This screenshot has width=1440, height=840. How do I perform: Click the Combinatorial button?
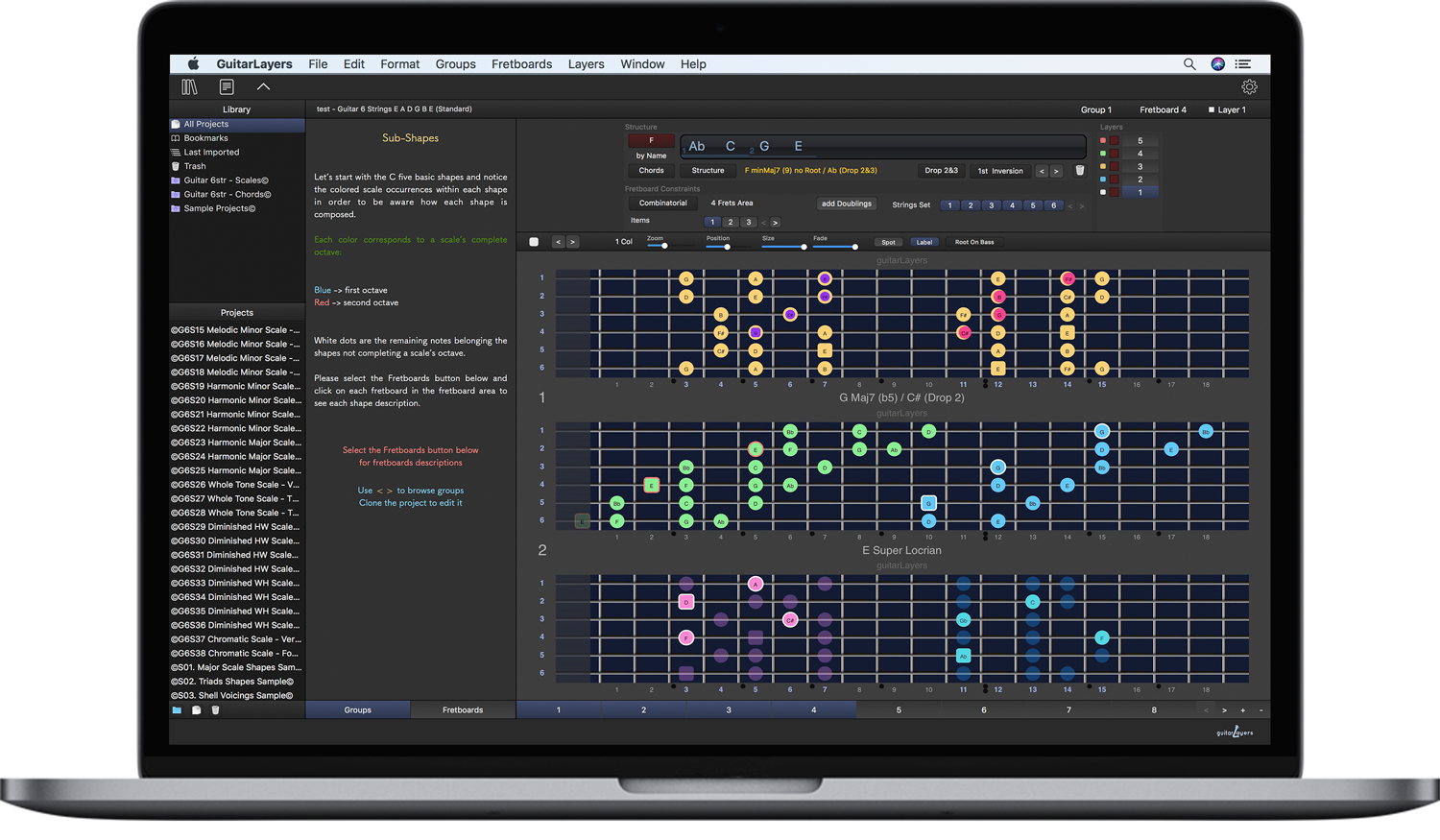tap(662, 204)
